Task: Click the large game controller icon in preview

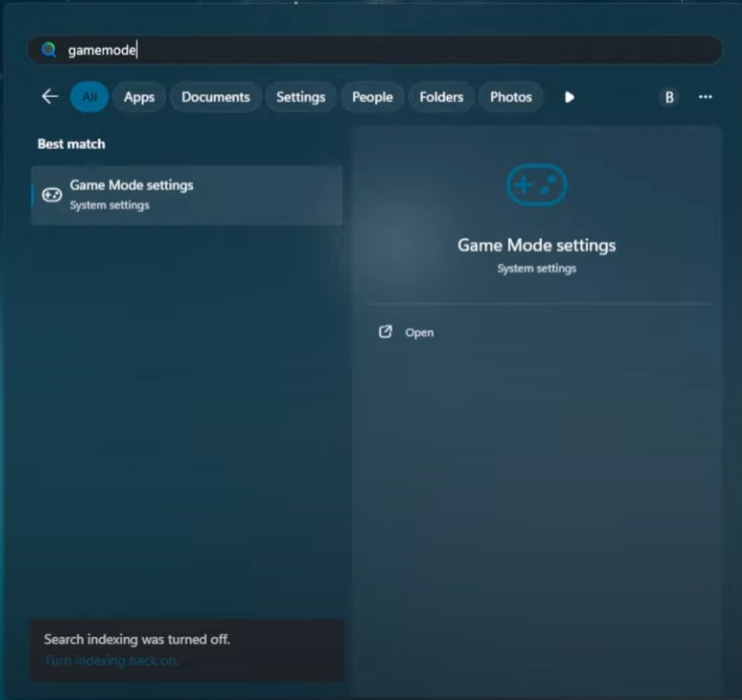Action: [x=536, y=186]
